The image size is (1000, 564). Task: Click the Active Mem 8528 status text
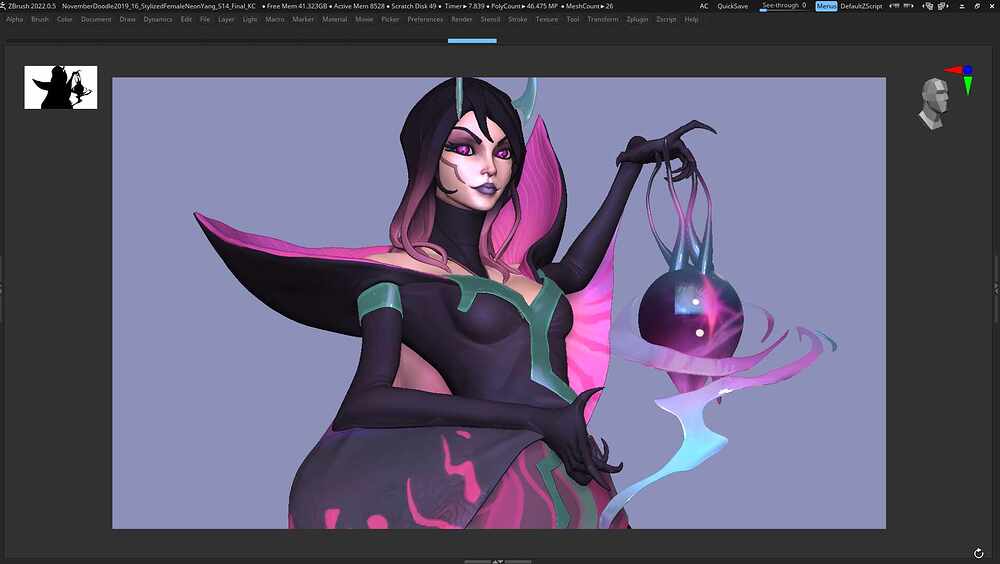click(359, 6)
